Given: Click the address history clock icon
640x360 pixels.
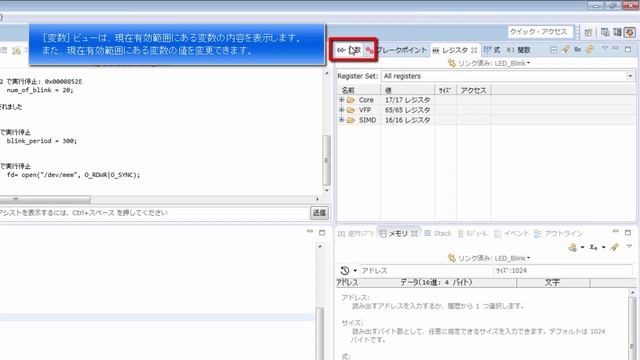Looking at the screenshot, I should coord(344,270).
